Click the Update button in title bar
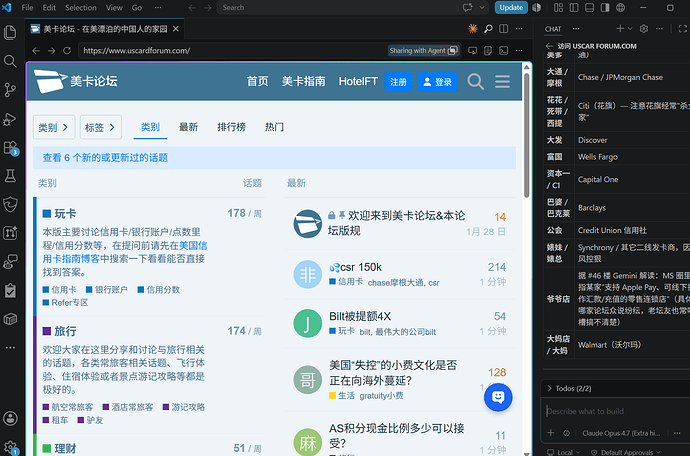Screen dimensions: 690x456 (511, 7)
